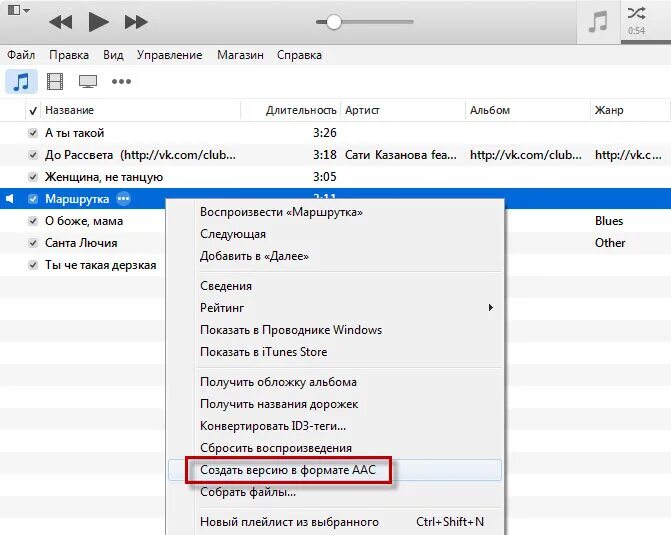Select the track Санта Лючия
671x535 pixels.
coord(81,243)
